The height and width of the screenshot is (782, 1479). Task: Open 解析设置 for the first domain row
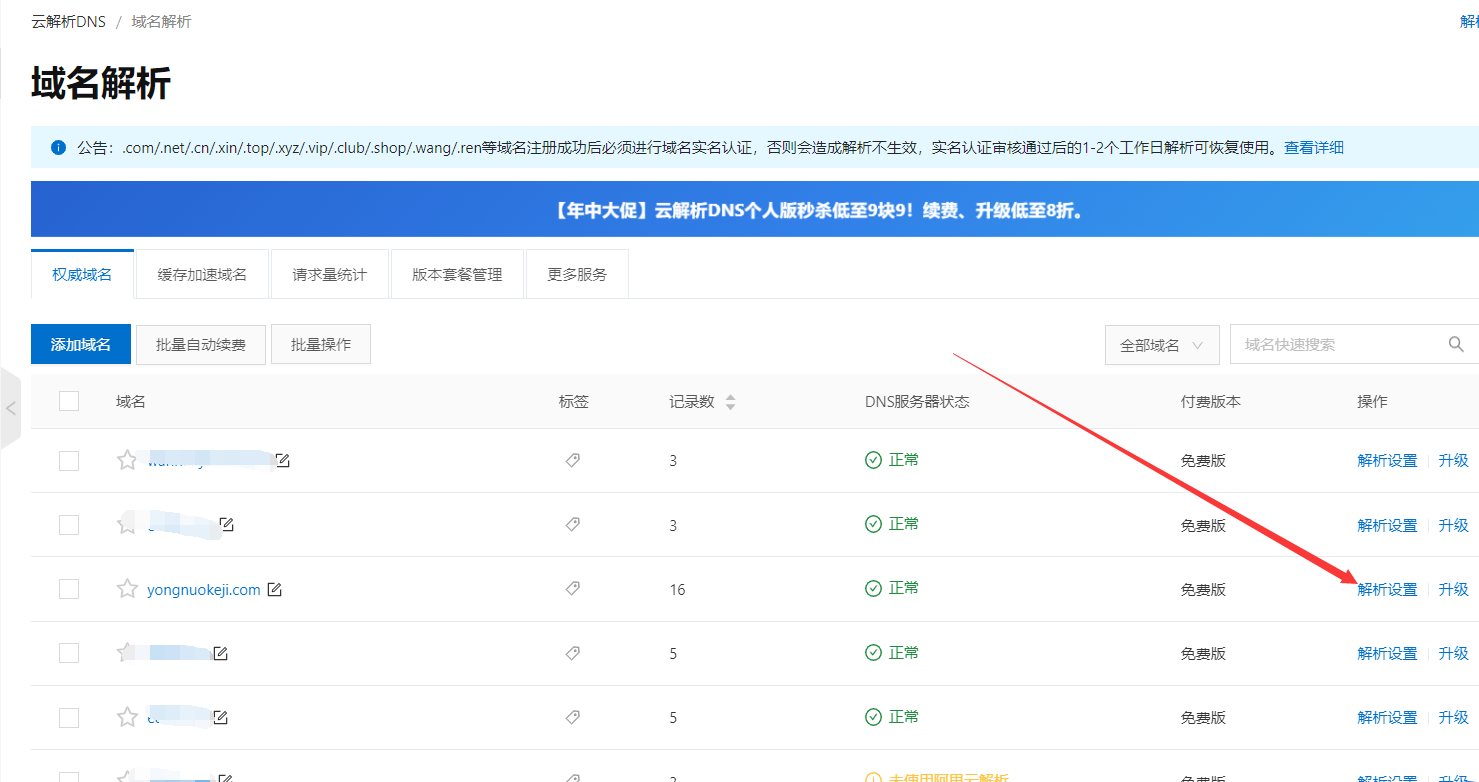(1387, 460)
